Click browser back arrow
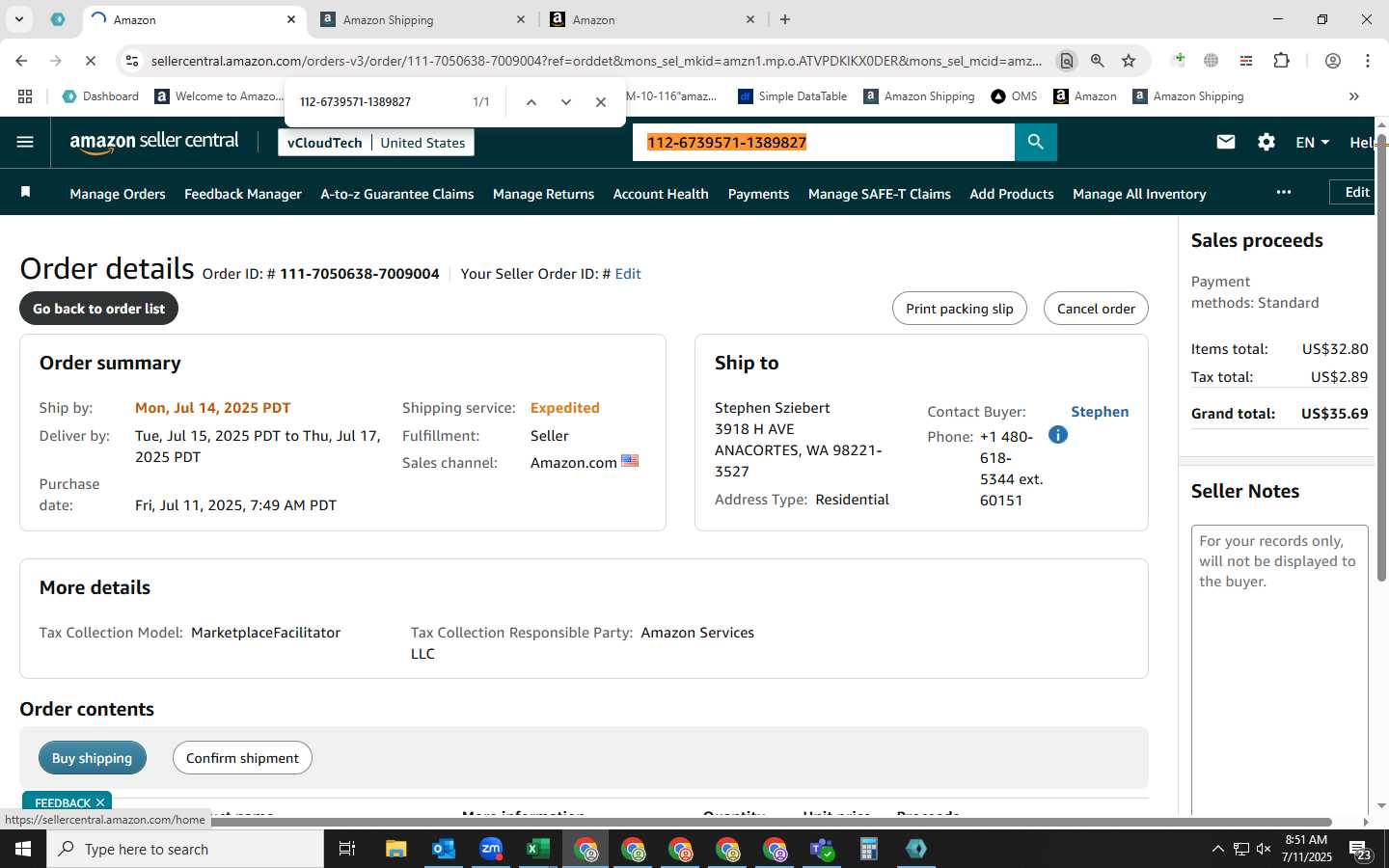The width and height of the screenshot is (1389, 868). [21, 61]
